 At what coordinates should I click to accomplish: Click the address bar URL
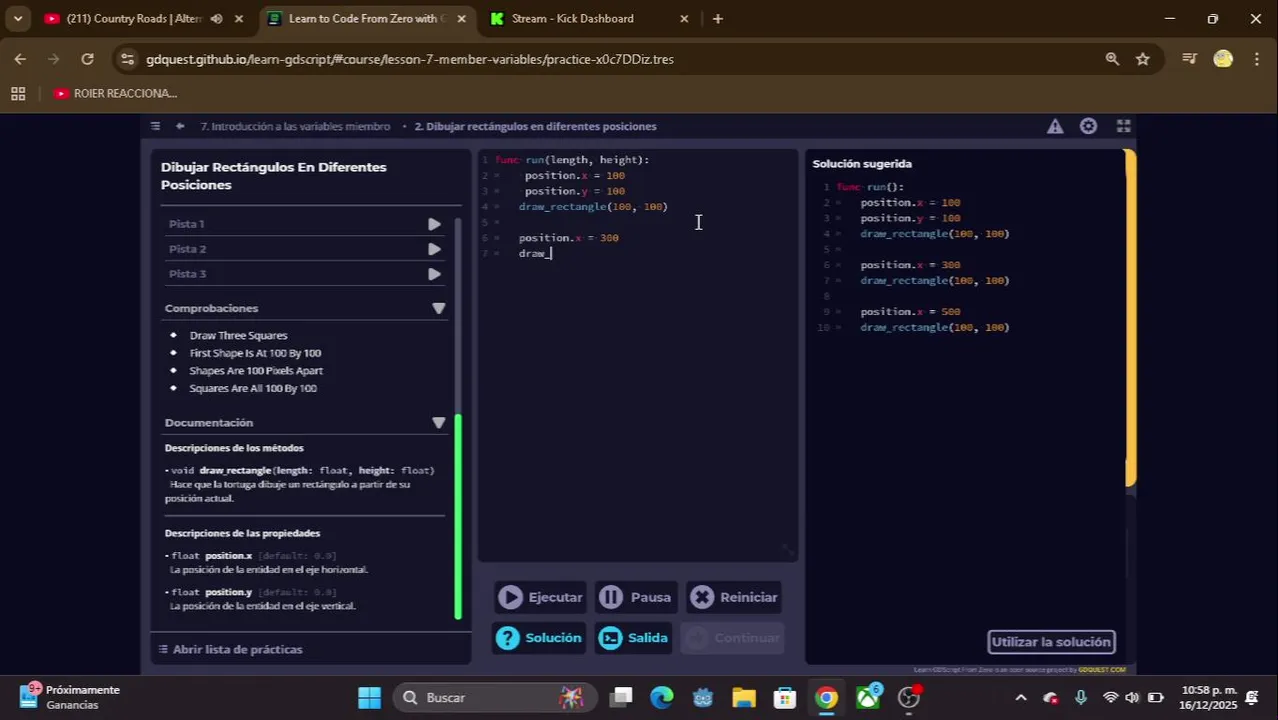[410, 59]
